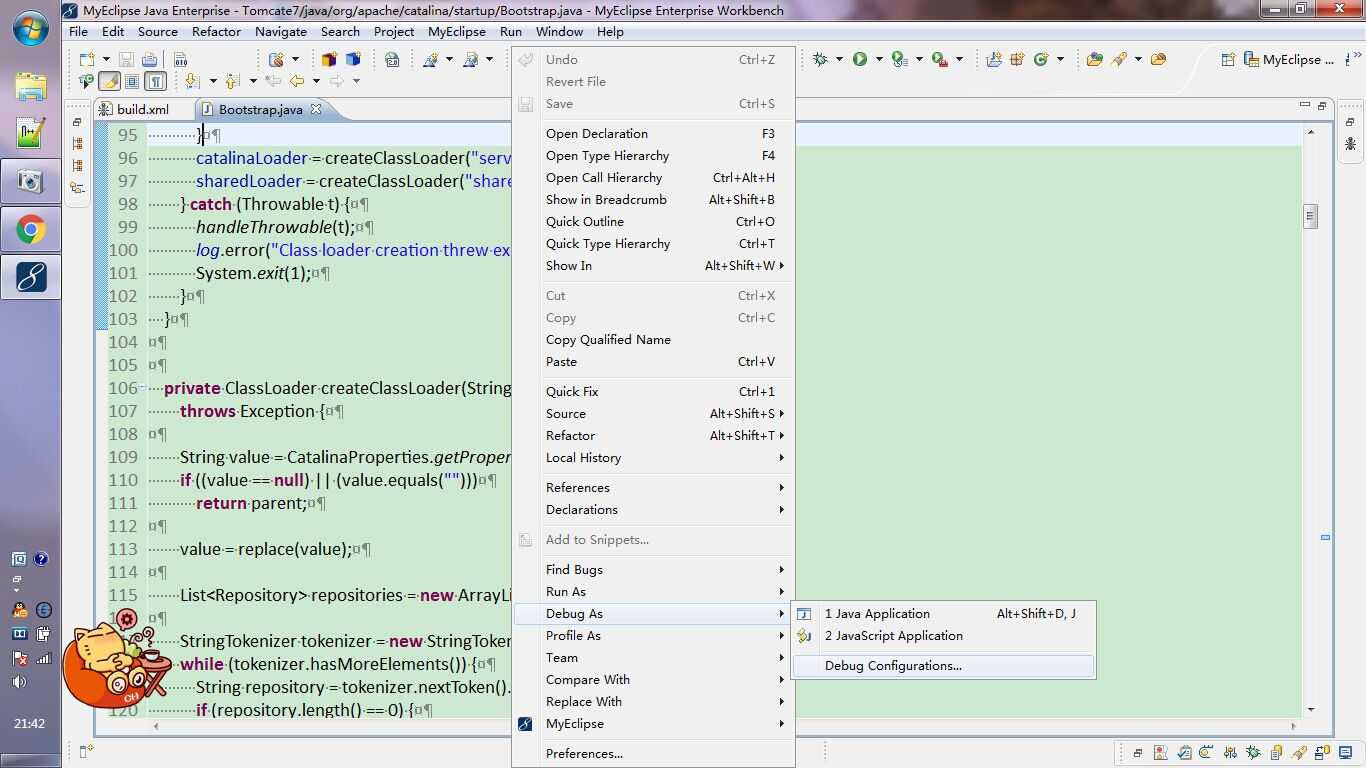
Task: Click Preferences... in context menu
Action: (654, 754)
